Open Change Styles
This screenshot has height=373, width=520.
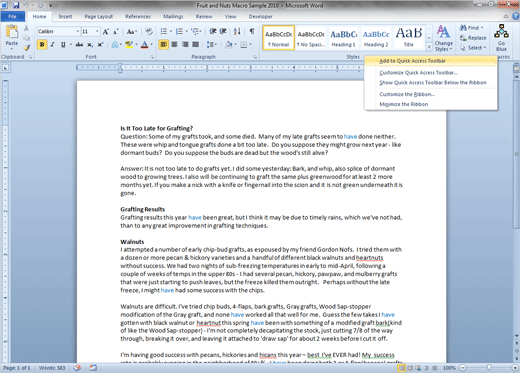443,39
